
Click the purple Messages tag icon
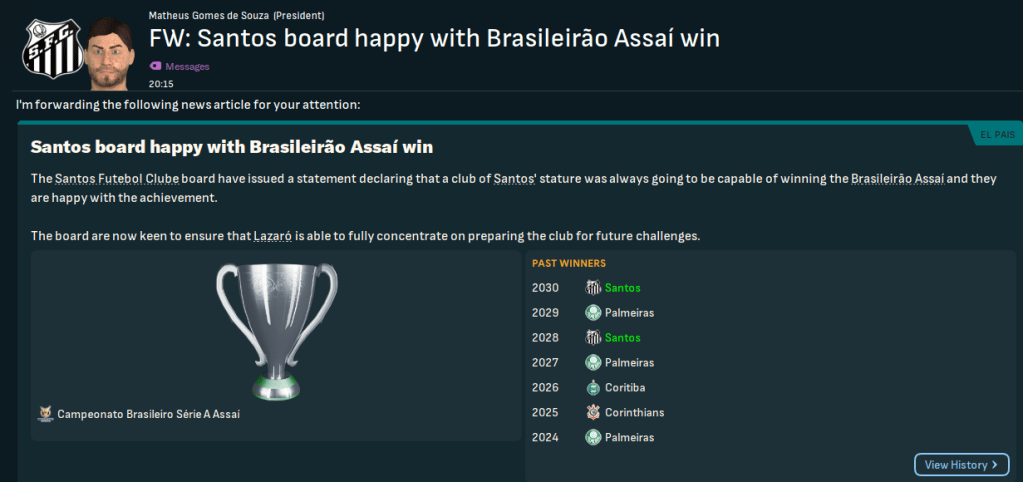[155, 66]
